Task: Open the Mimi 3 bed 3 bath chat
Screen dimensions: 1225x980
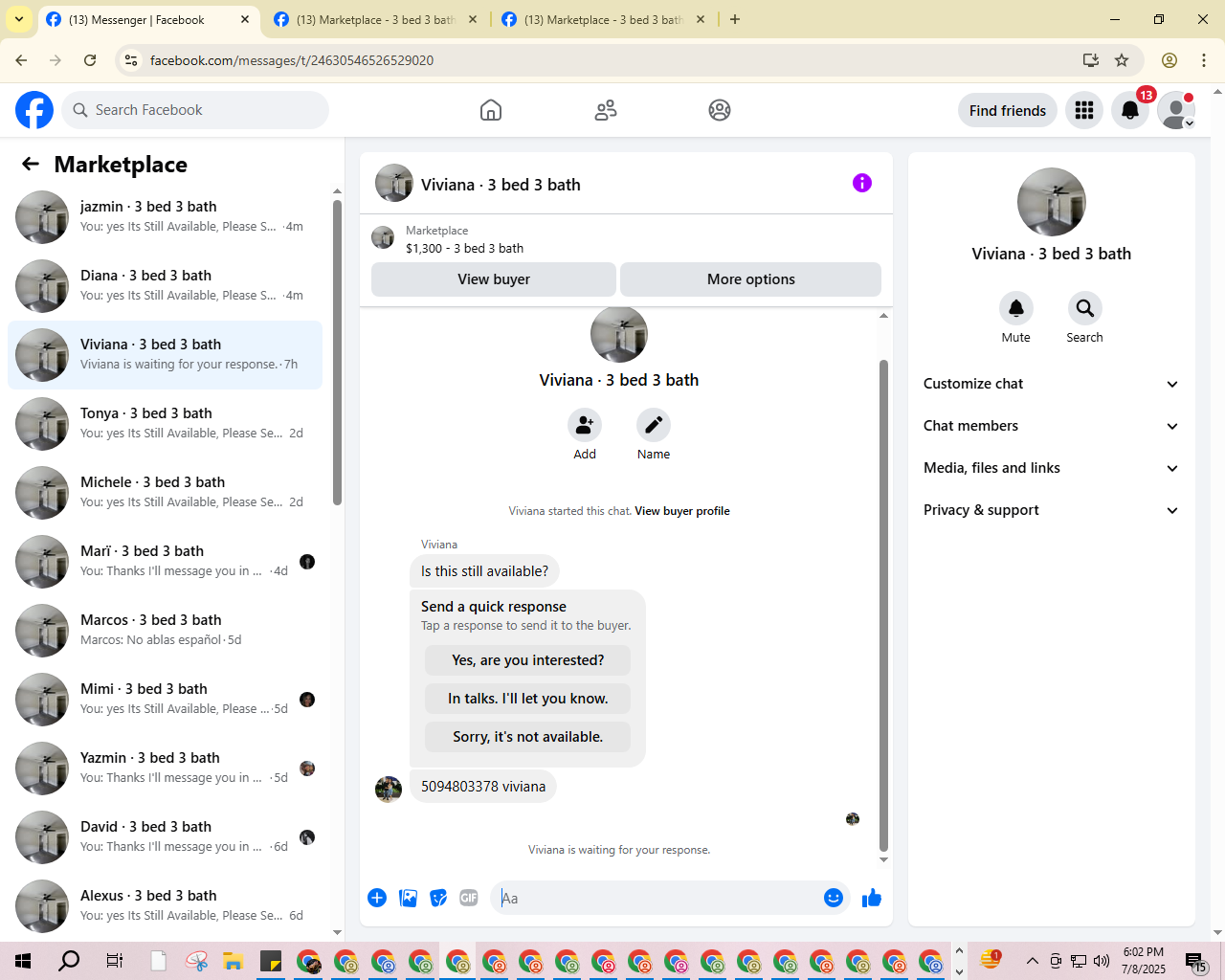Action: point(165,700)
